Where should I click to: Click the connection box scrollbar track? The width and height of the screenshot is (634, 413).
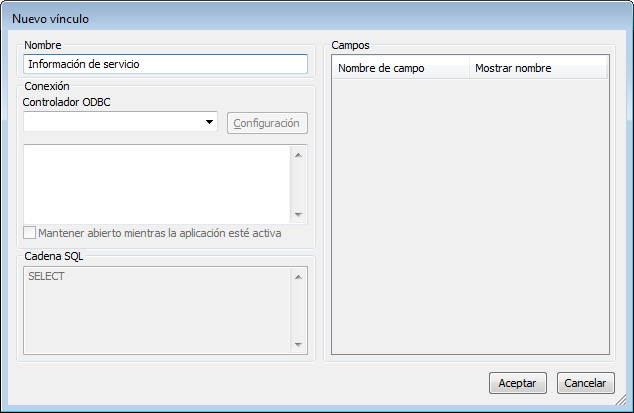point(297,184)
